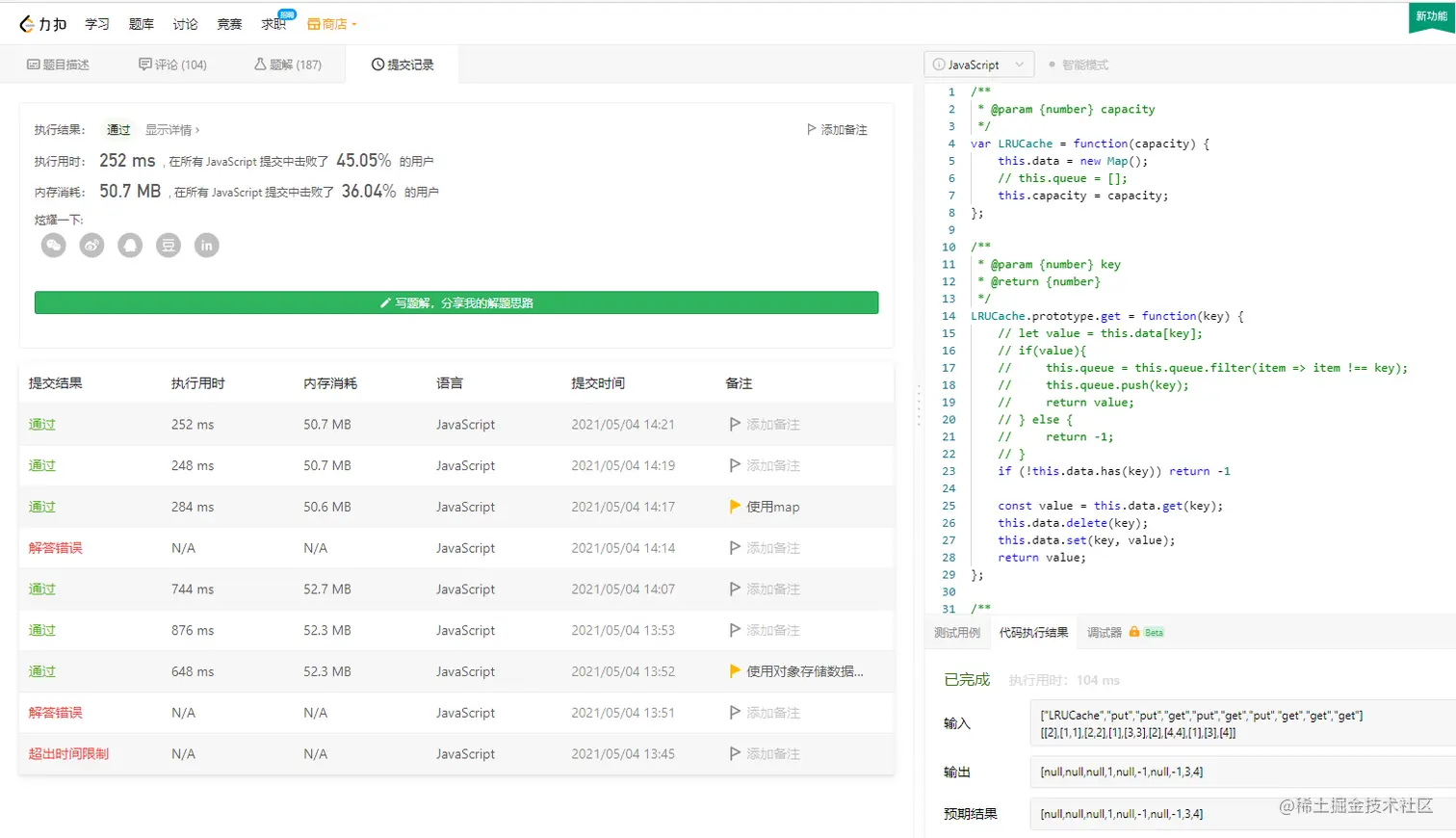Open 超出时间限制 submission at 13:45
Viewport: 1456px width, 838px height.
click(x=68, y=754)
